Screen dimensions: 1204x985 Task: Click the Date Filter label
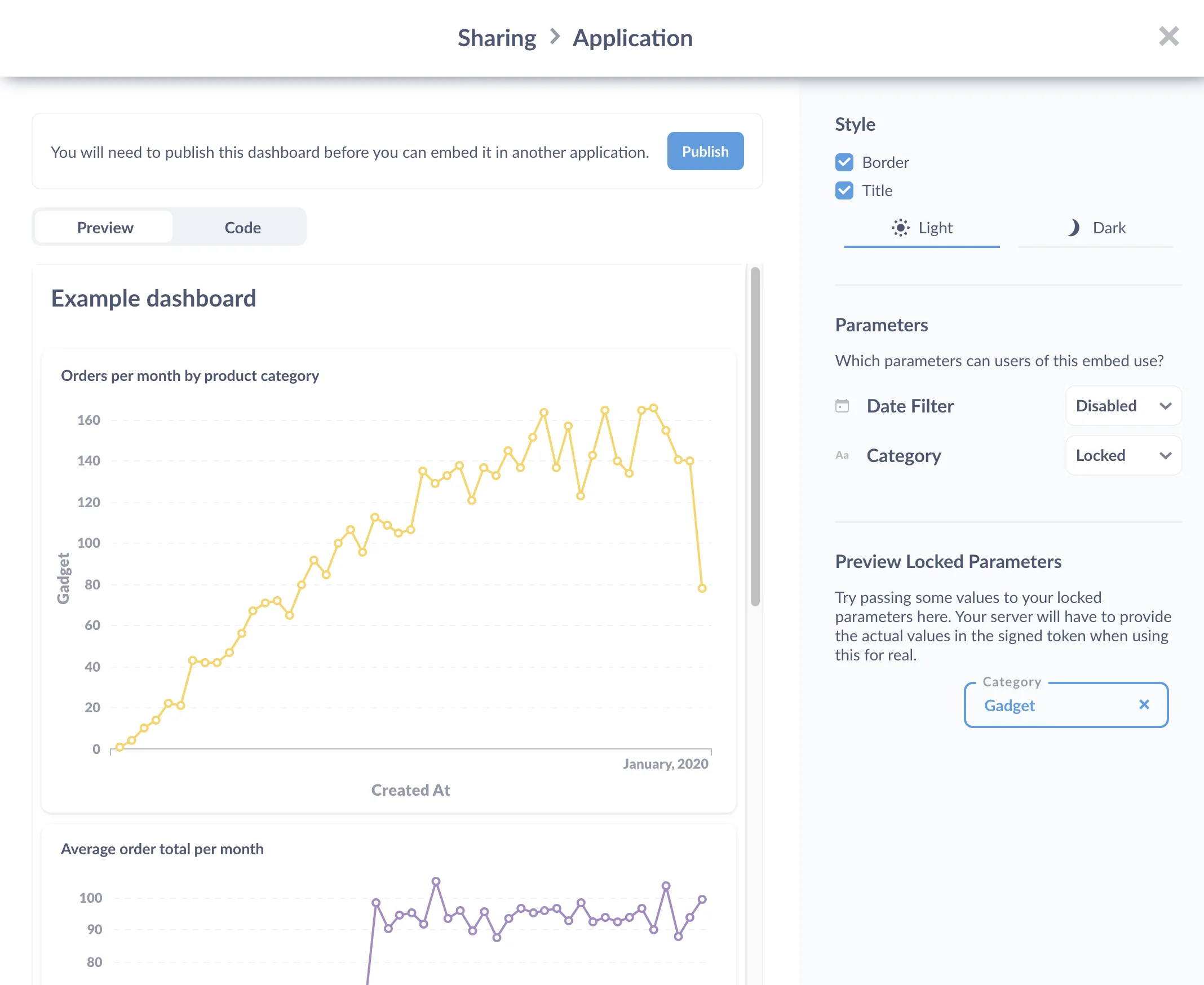pos(910,406)
